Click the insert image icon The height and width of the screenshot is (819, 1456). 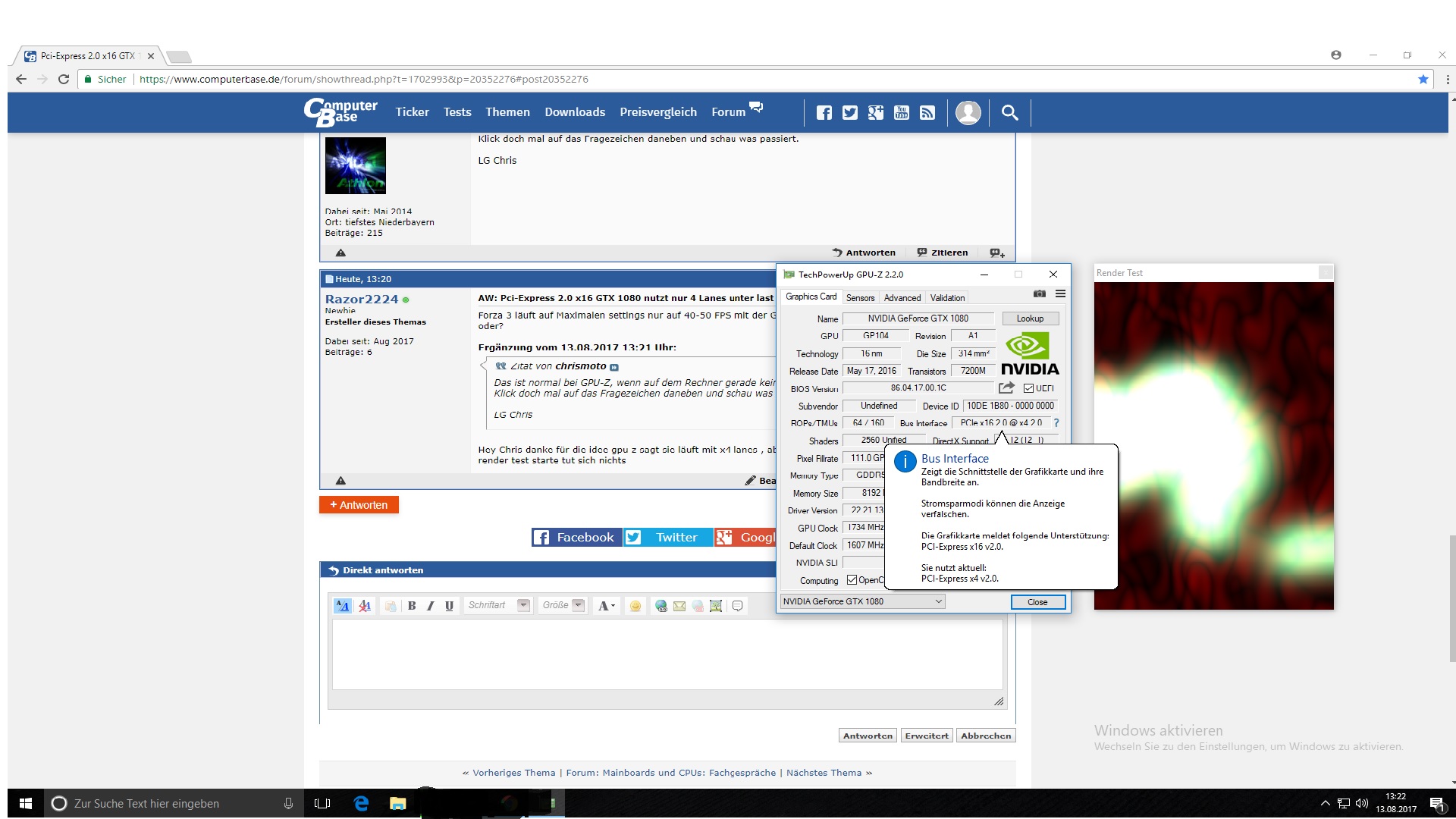[715, 606]
